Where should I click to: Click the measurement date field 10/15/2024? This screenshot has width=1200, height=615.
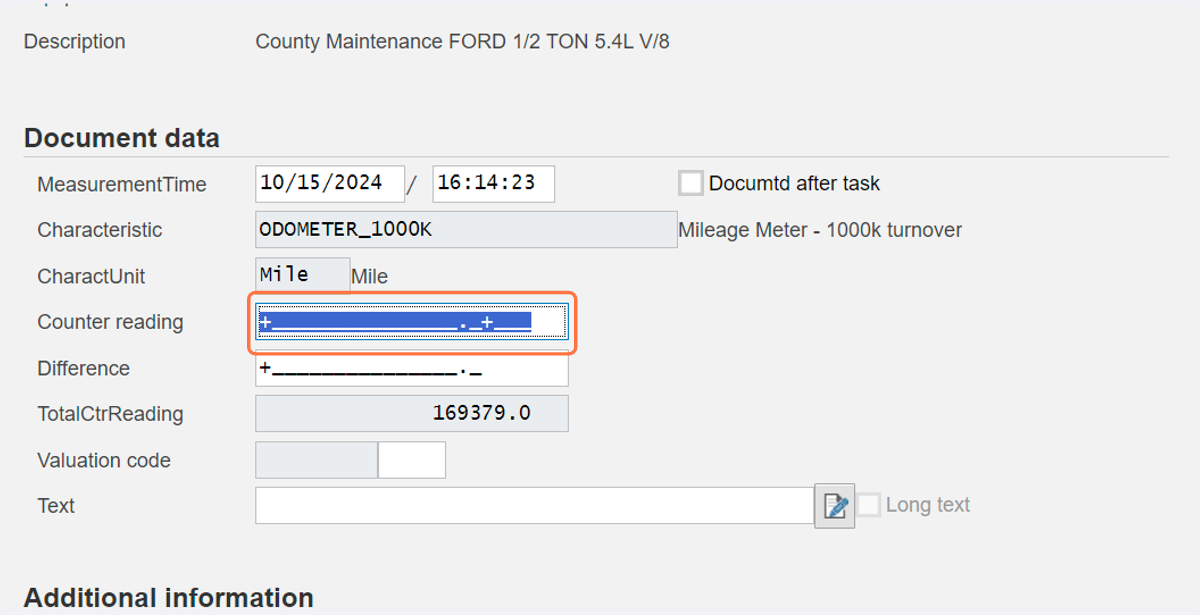tap(330, 183)
